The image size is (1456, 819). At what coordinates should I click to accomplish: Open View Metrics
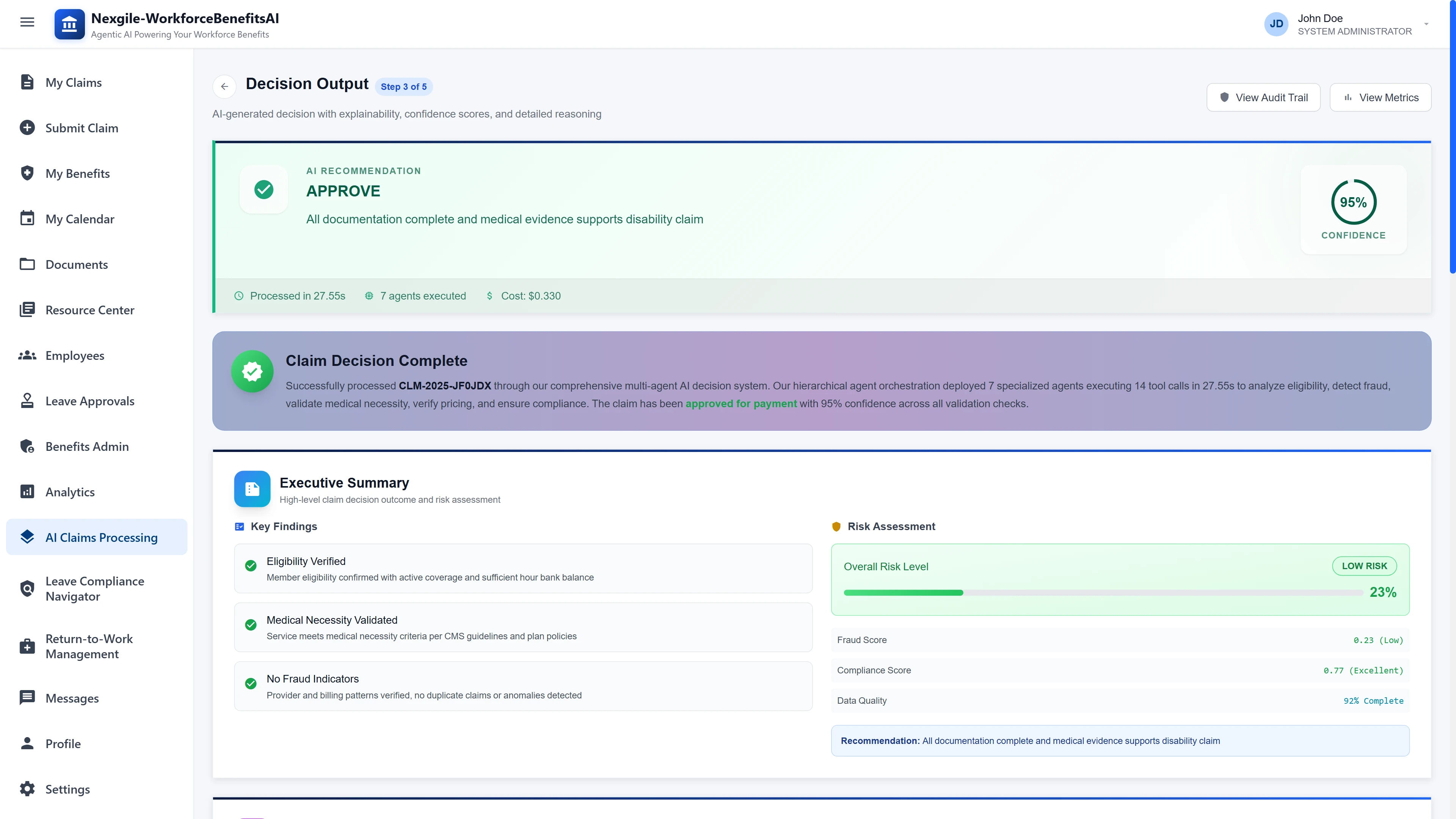point(1380,97)
